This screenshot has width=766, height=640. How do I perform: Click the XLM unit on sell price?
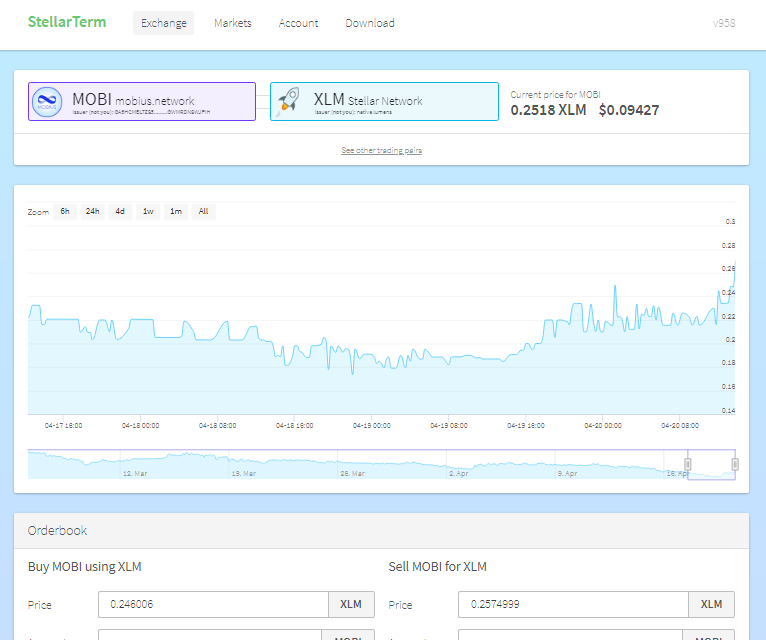(711, 604)
